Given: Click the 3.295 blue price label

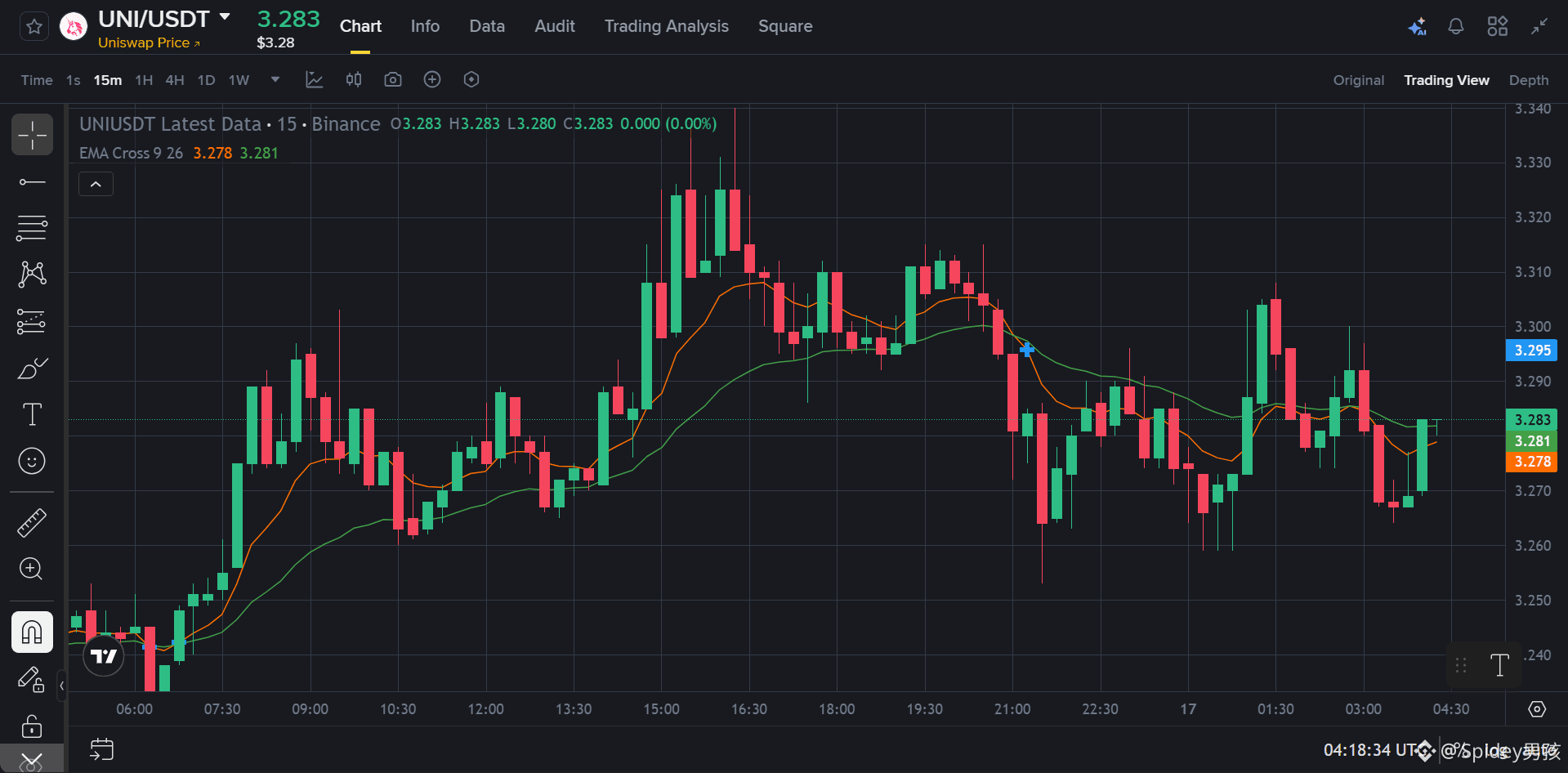Looking at the screenshot, I should pyautogui.click(x=1532, y=351).
